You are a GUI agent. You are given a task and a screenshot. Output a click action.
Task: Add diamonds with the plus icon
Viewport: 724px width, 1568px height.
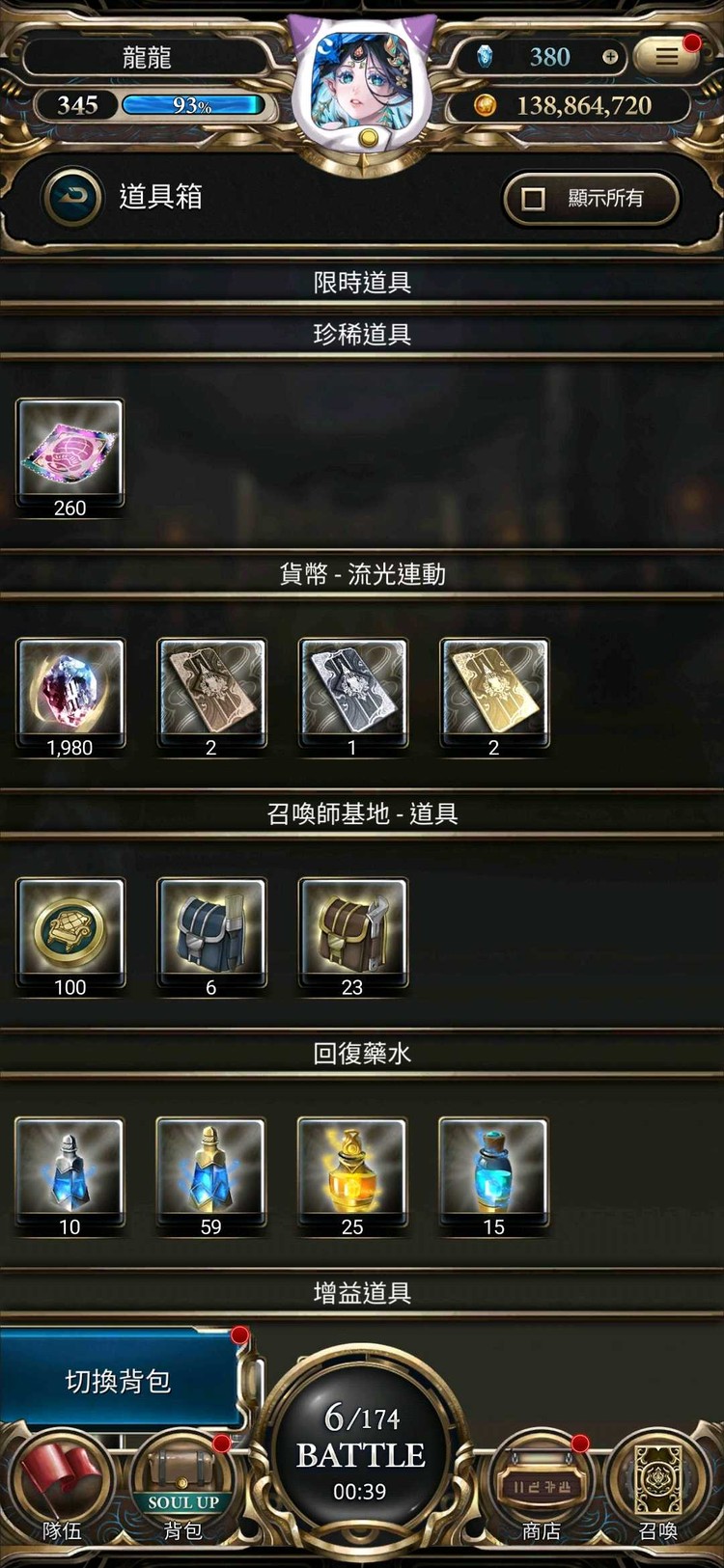[610, 57]
